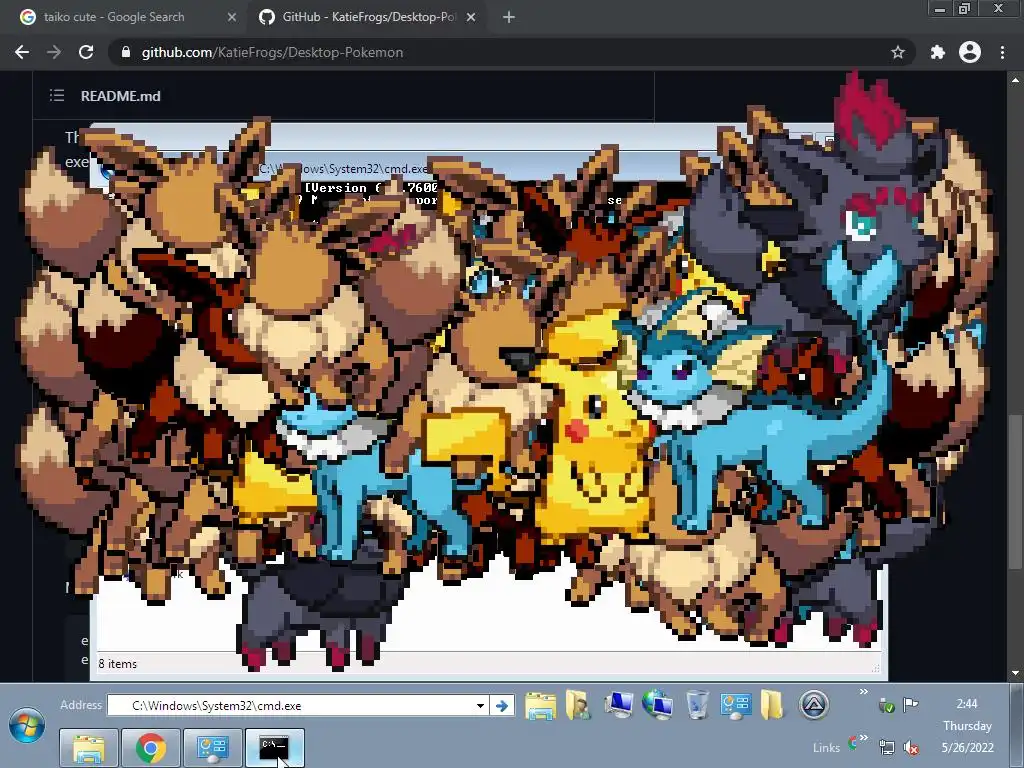Click the Chrome URL address bar
Image resolution: width=1024 pixels, height=768 pixels.
pos(509,52)
